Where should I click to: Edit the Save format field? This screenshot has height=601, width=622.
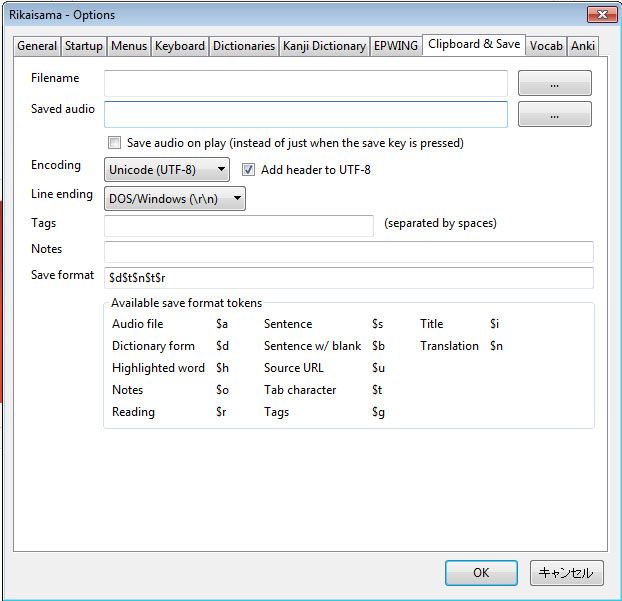tap(348, 278)
